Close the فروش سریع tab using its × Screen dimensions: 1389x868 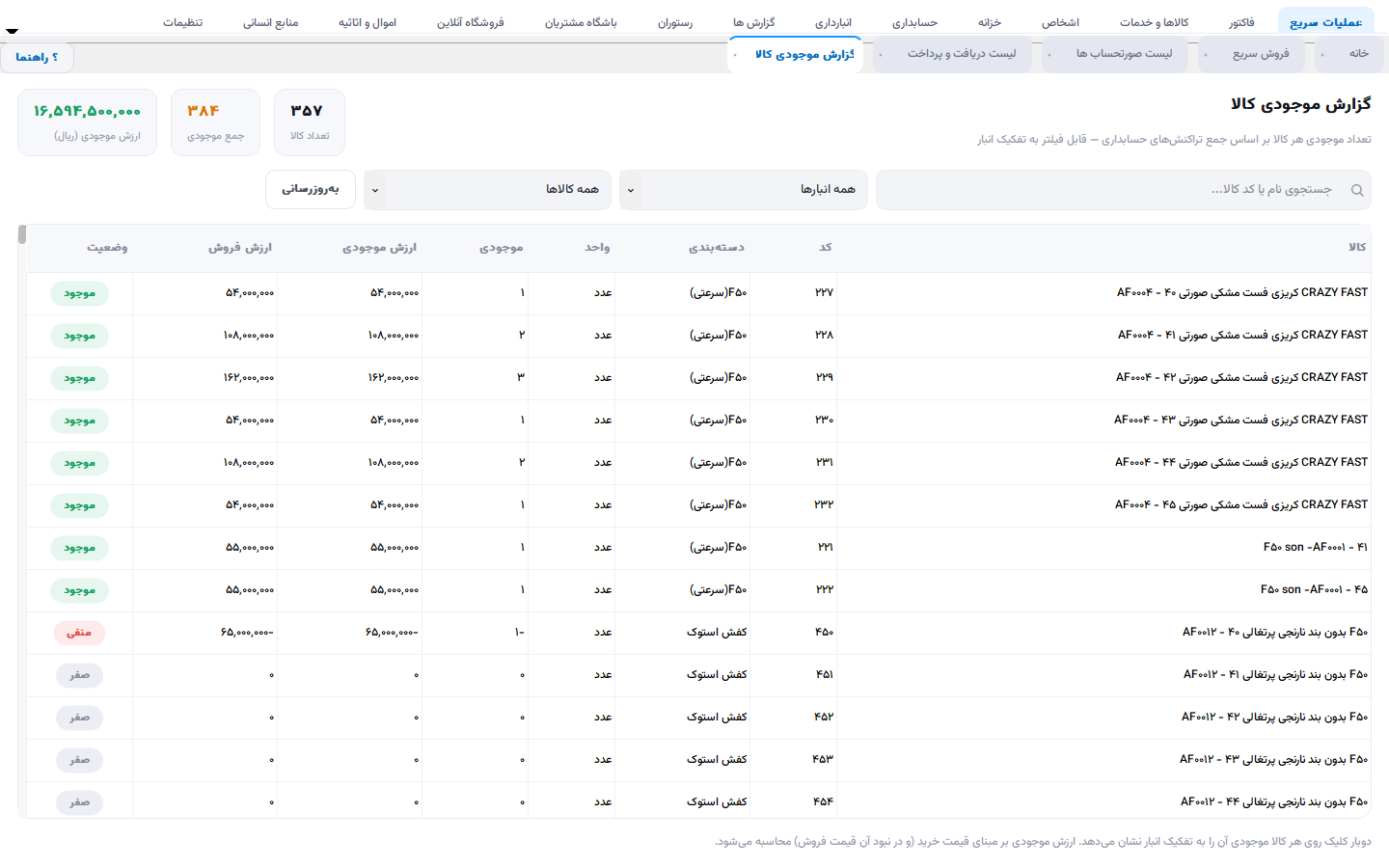click(1206, 55)
